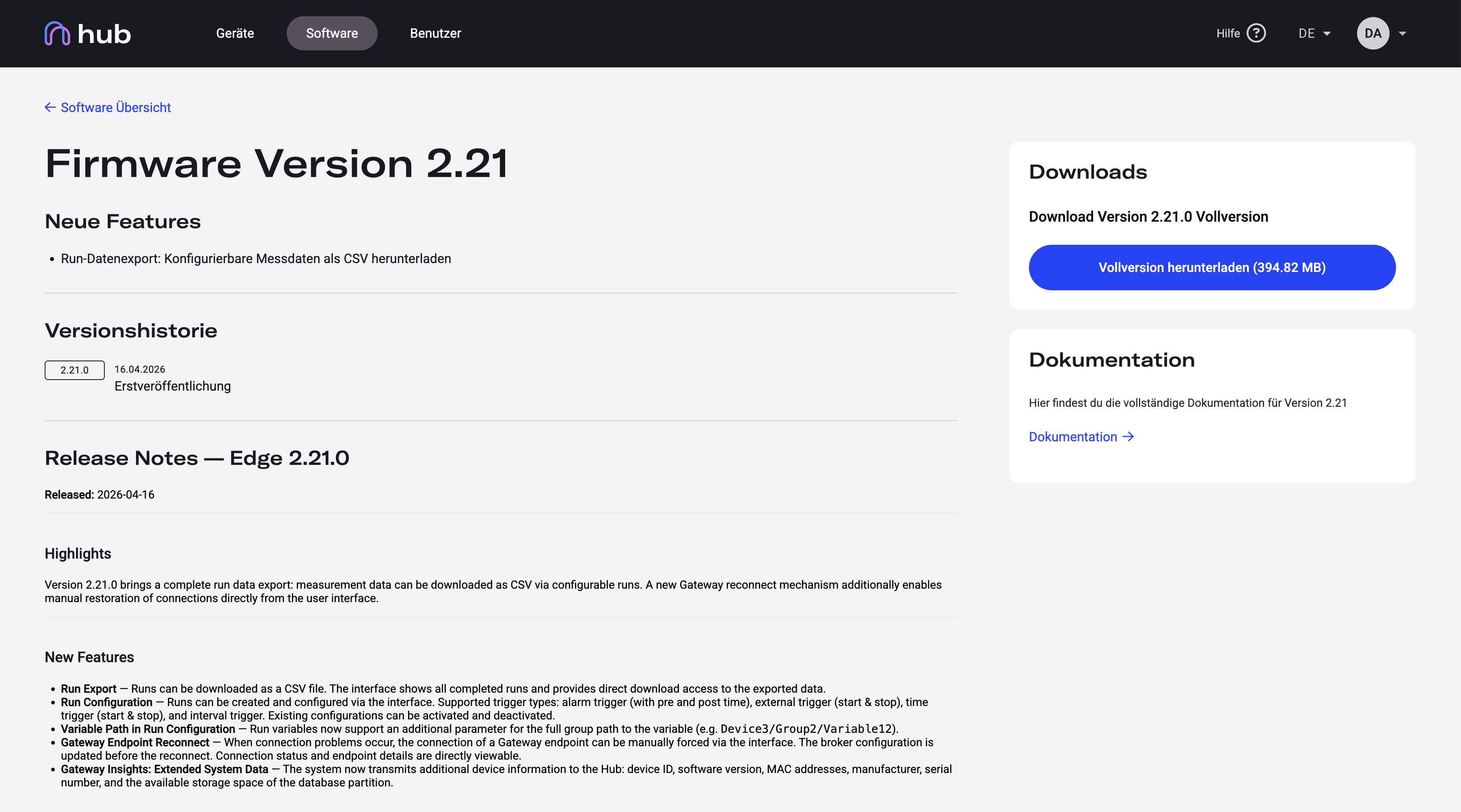1461x812 pixels.
Task: Click the Downloads card heading
Action: click(x=1088, y=172)
